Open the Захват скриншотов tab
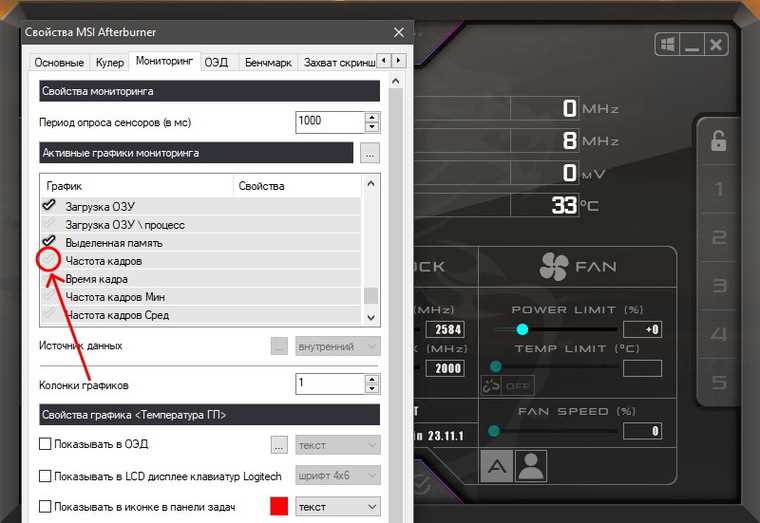Screen dimensions: 760x523 (x=338, y=63)
